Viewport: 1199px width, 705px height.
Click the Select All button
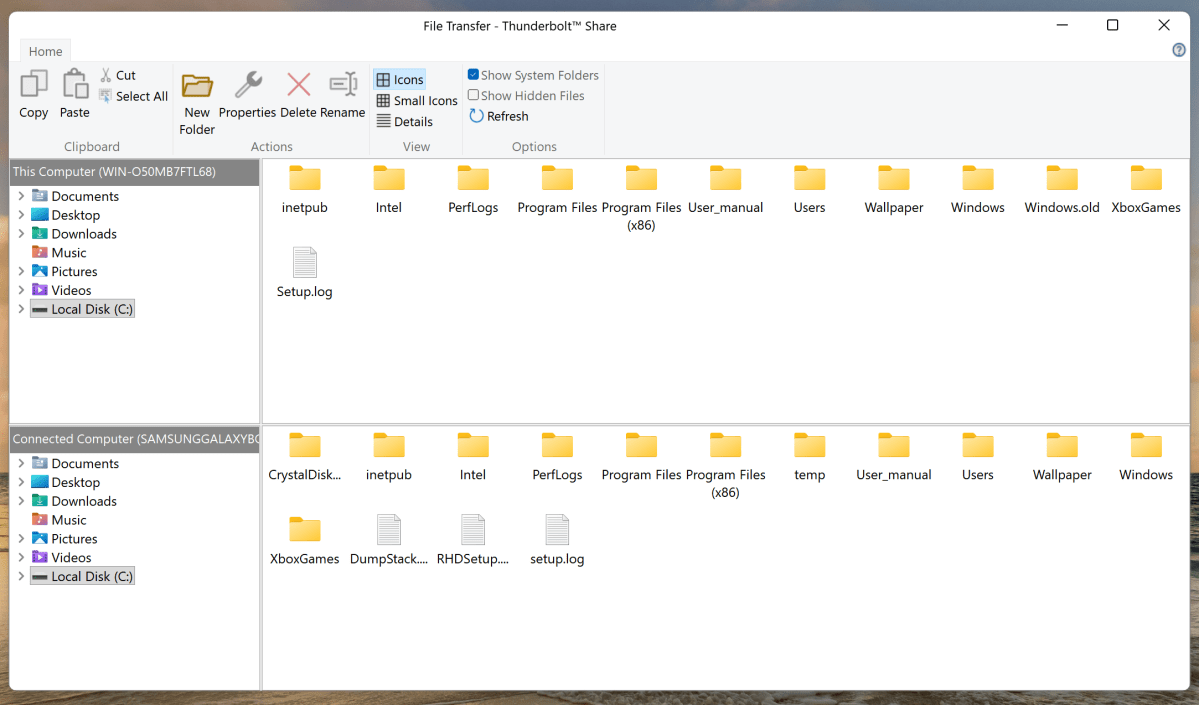point(133,96)
